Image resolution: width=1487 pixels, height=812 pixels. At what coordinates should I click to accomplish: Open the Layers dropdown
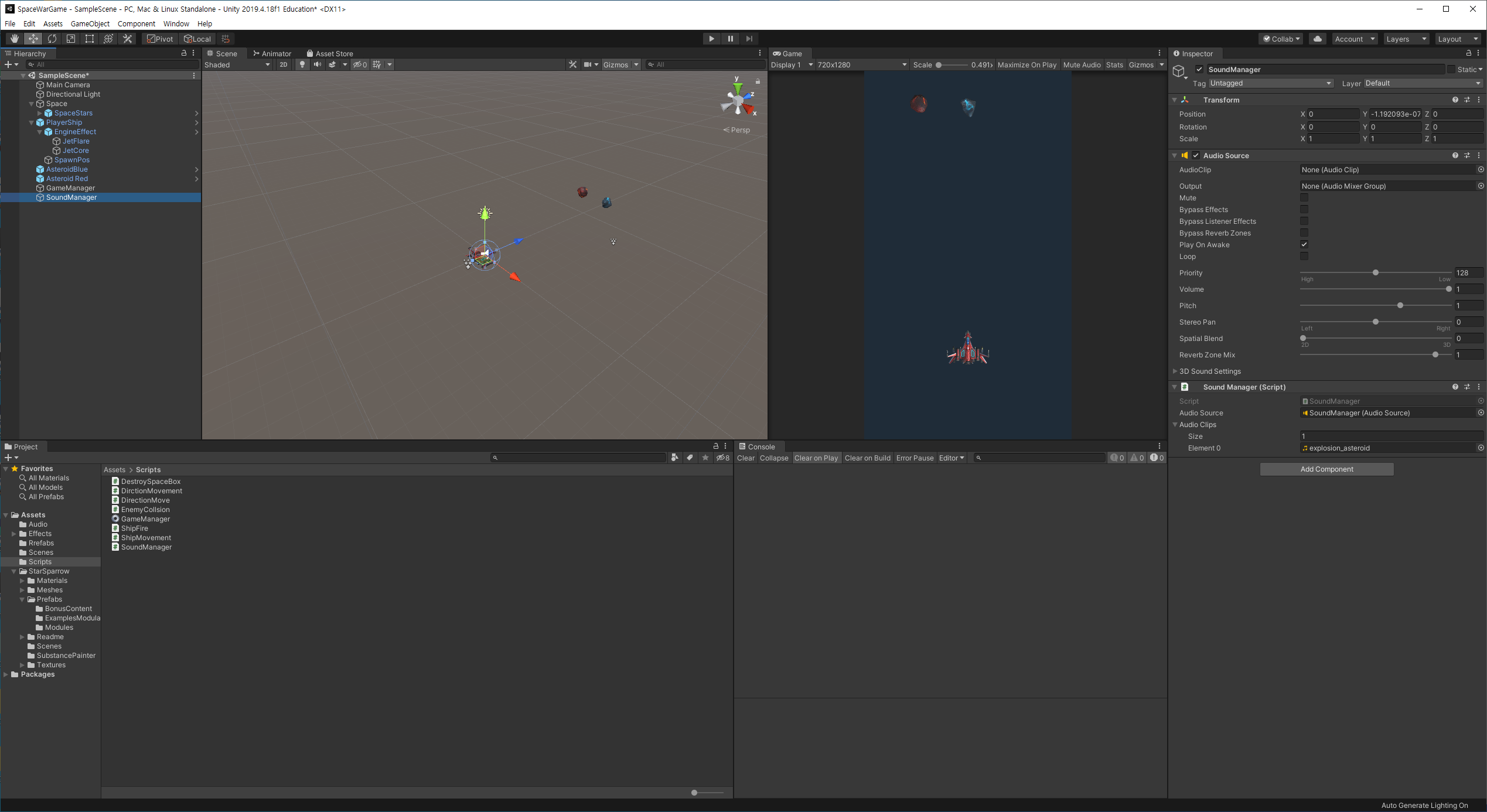tap(1406, 39)
